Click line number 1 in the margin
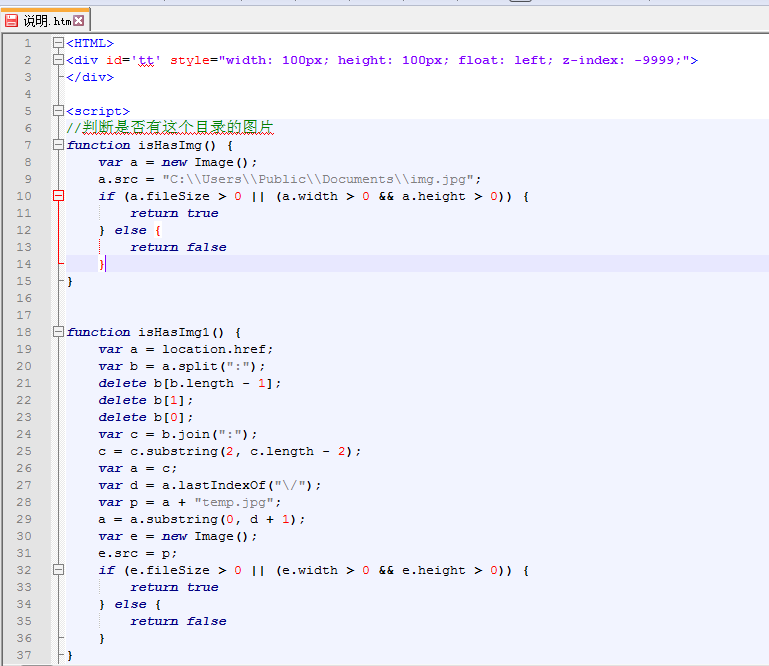 pyautogui.click(x=27, y=43)
